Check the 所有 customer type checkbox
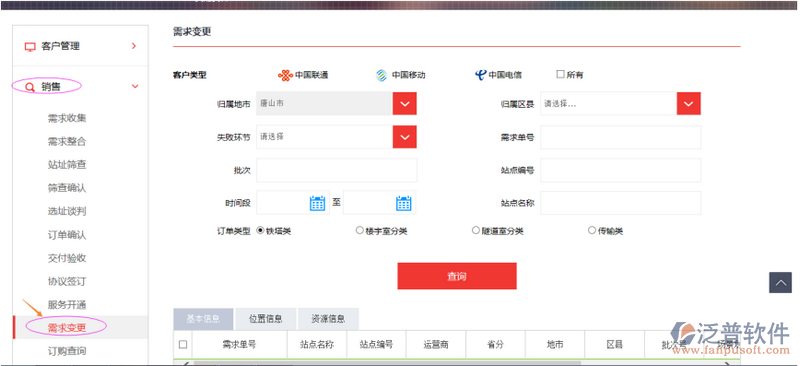The width and height of the screenshot is (800, 366). pos(560,74)
